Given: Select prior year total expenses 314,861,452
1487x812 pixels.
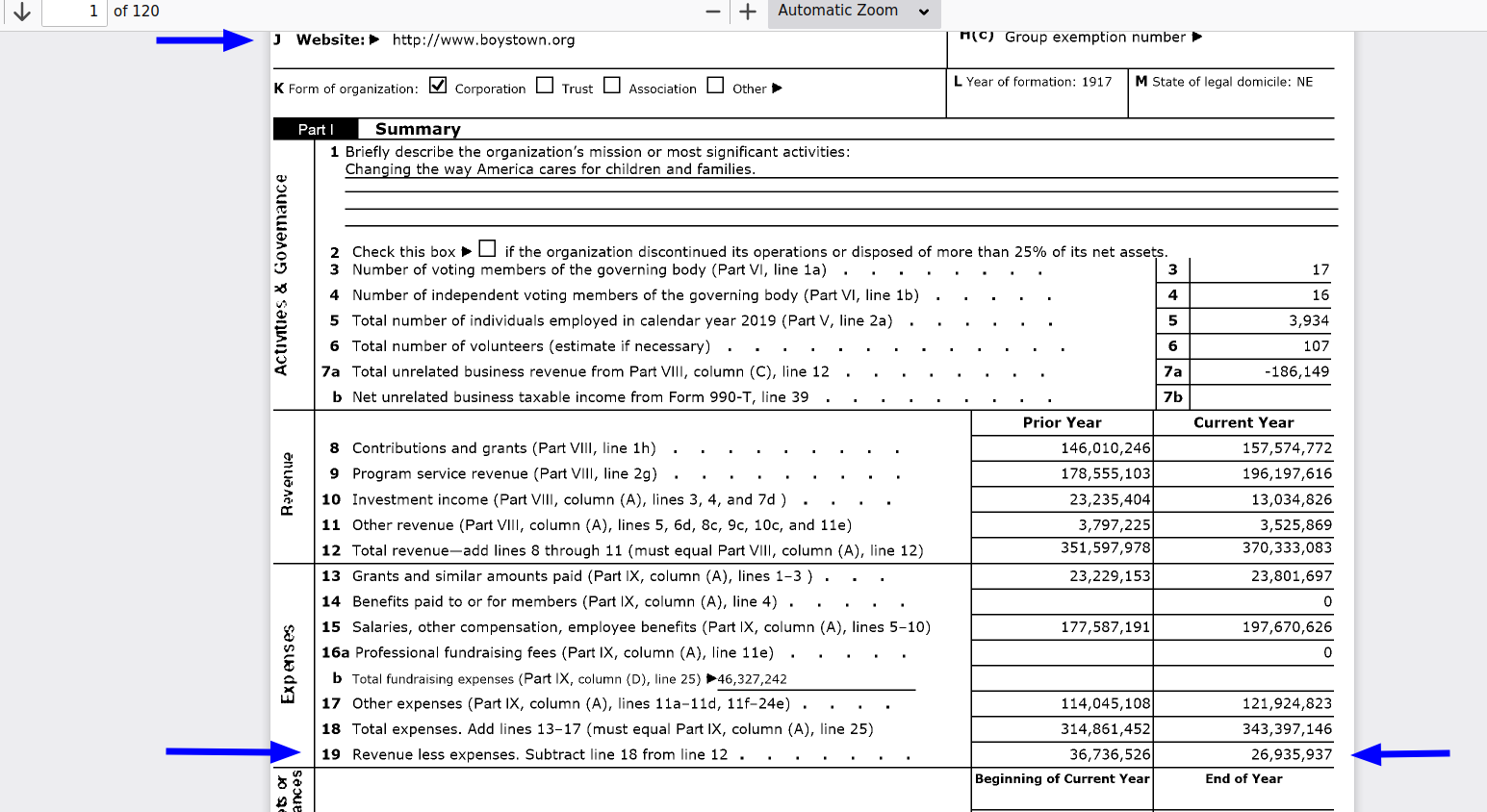Looking at the screenshot, I should 1105,729.
